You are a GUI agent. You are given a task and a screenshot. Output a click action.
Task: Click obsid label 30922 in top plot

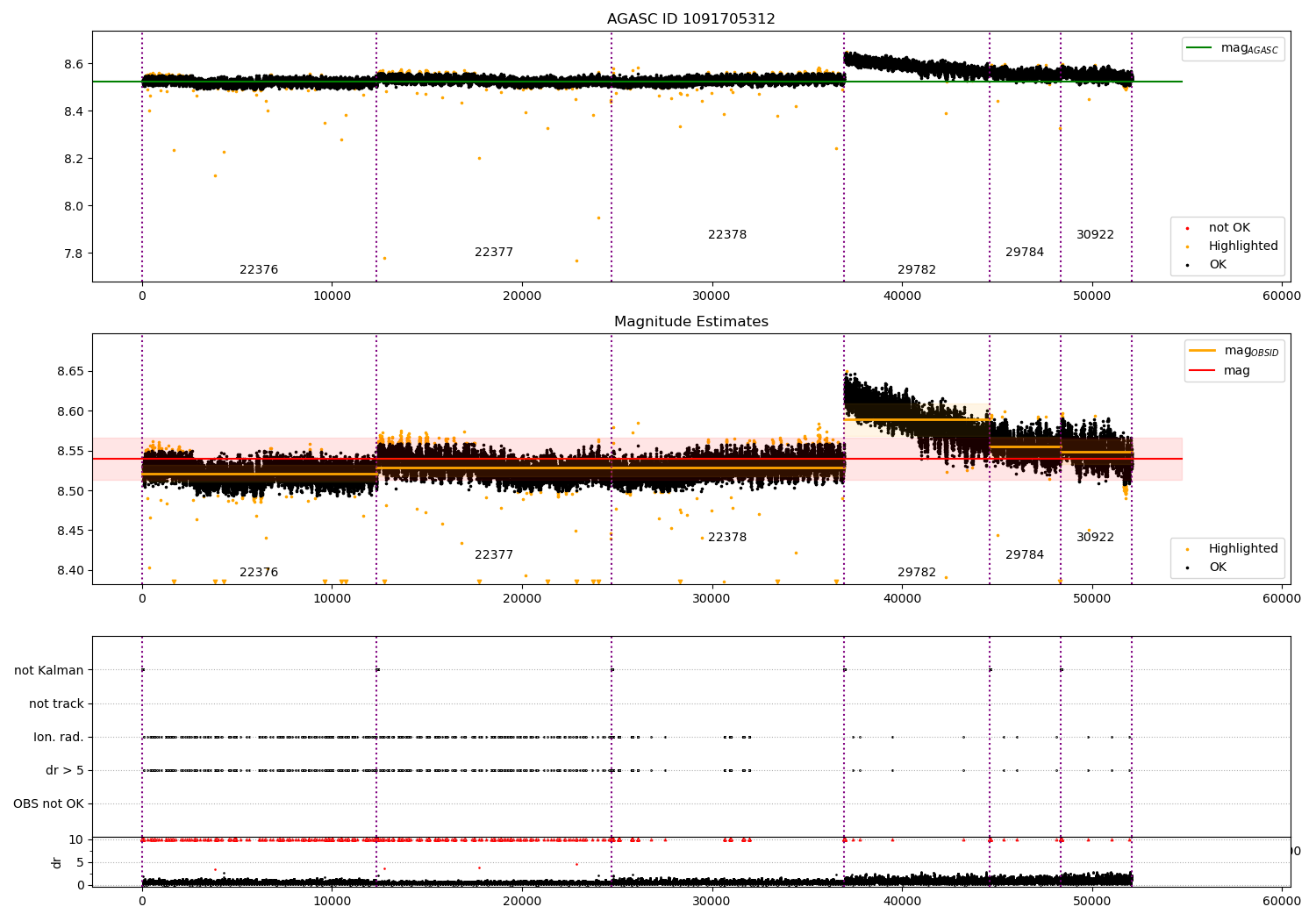(1095, 235)
